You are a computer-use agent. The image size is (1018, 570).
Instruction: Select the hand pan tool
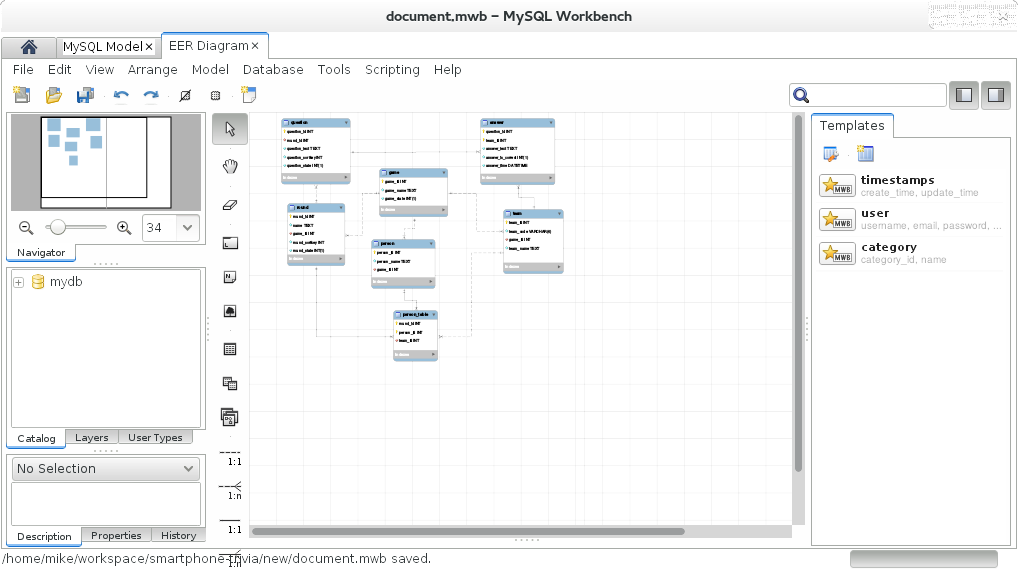pos(230,165)
